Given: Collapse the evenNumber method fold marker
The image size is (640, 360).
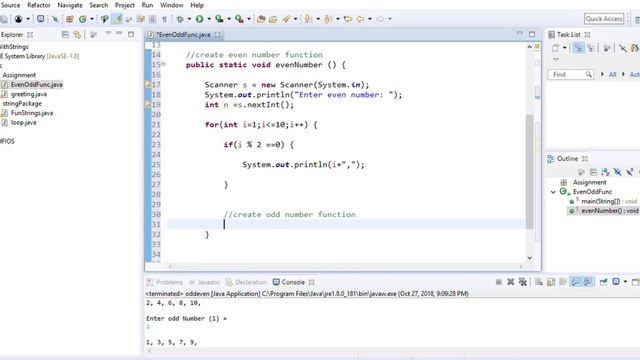Looking at the screenshot, I should click(164, 64).
